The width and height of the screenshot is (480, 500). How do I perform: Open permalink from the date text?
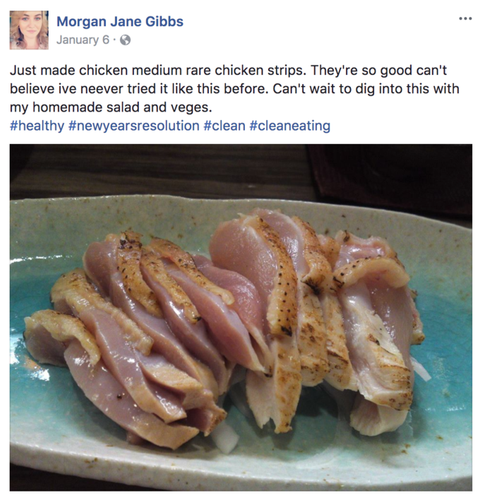83,40
